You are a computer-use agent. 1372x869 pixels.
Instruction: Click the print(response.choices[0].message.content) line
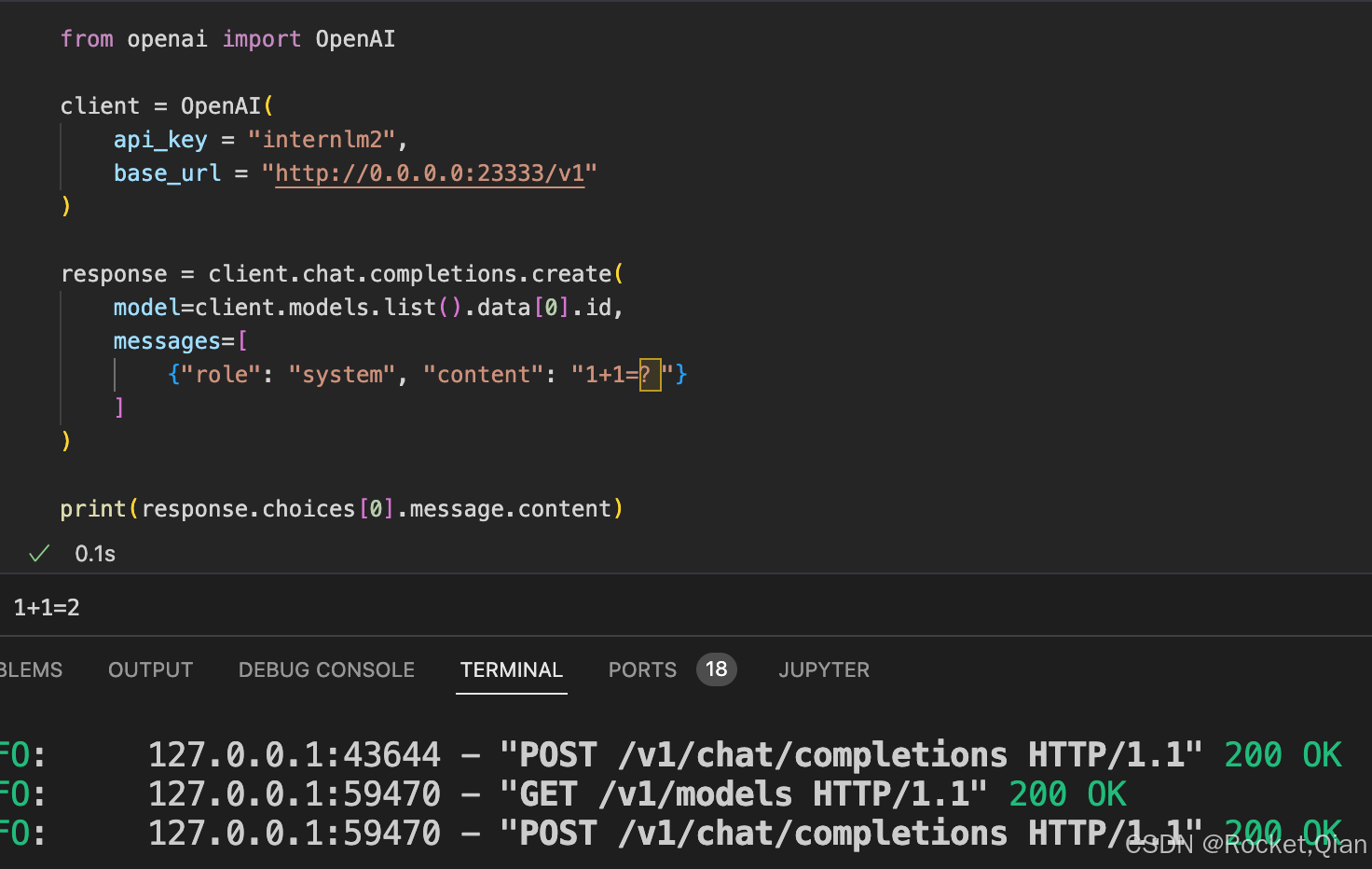(x=342, y=509)
